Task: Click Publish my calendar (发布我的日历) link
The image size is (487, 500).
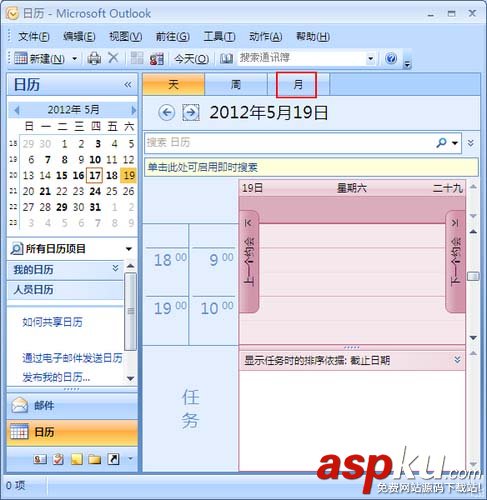Action: [56, 377]
